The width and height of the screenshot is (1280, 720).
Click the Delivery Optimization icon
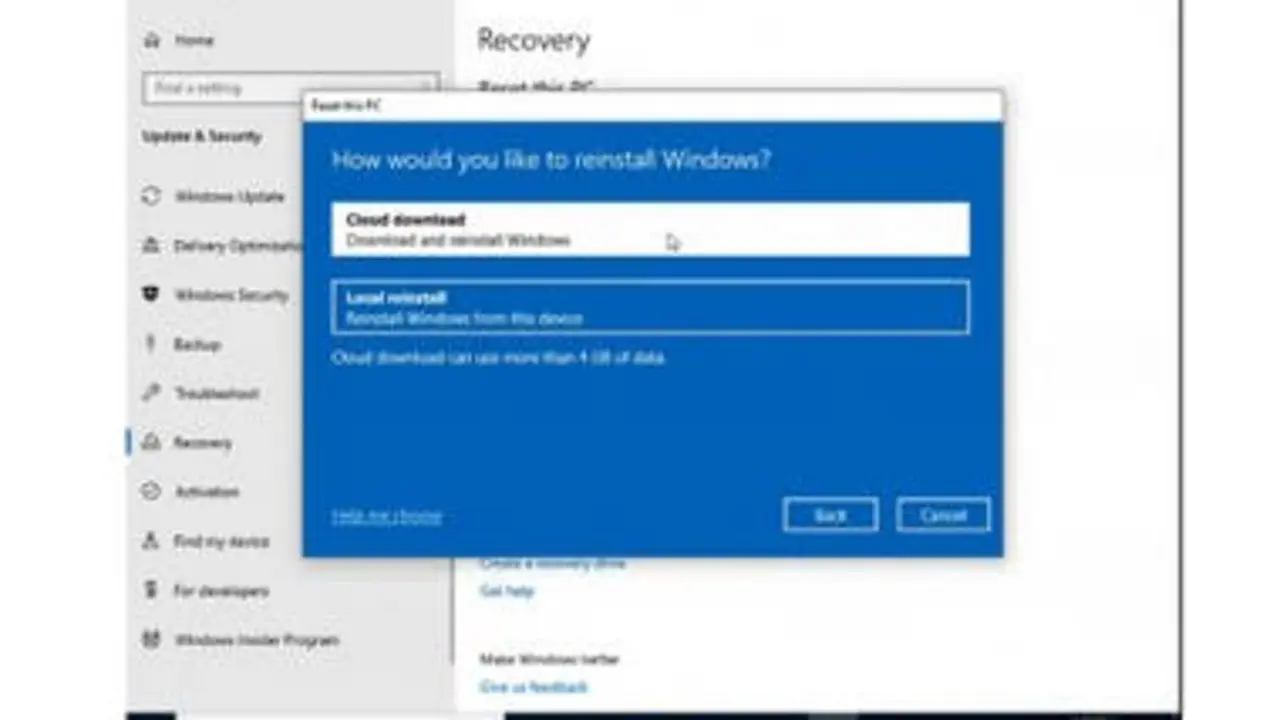pyautogui.click(x=151, y=245)
